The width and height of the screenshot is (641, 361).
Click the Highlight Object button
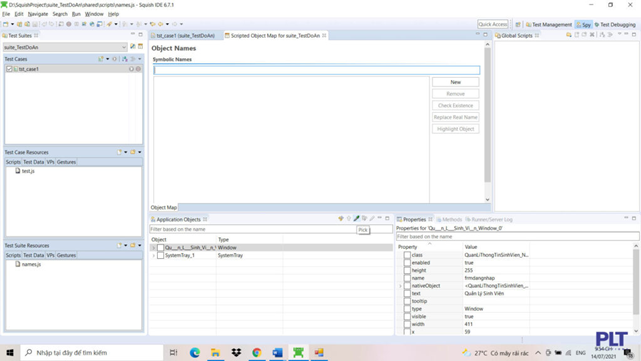click(455, 129)
